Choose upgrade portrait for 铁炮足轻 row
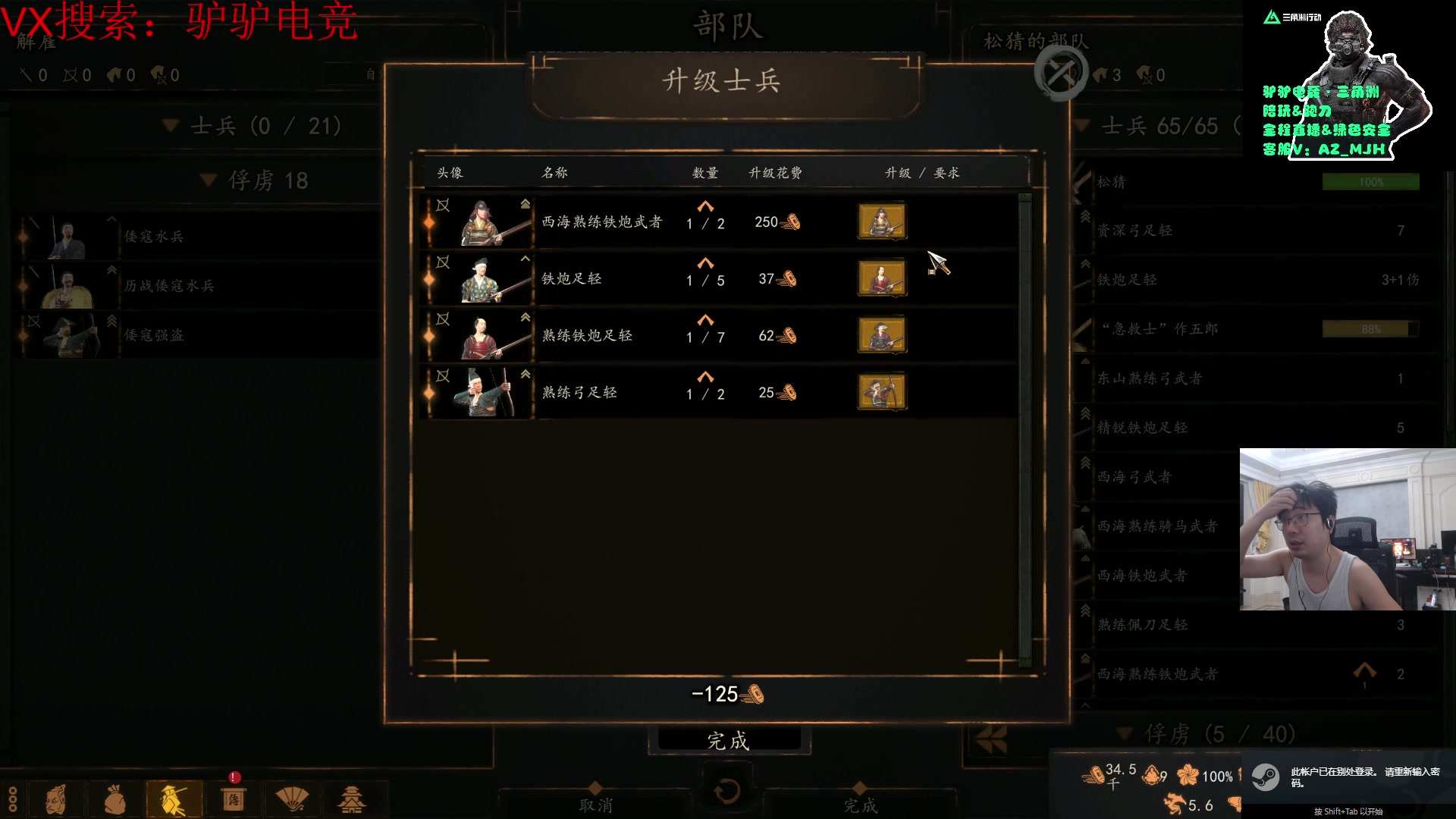The height and width of the screenshot is (819, 1456). (881, 278)
